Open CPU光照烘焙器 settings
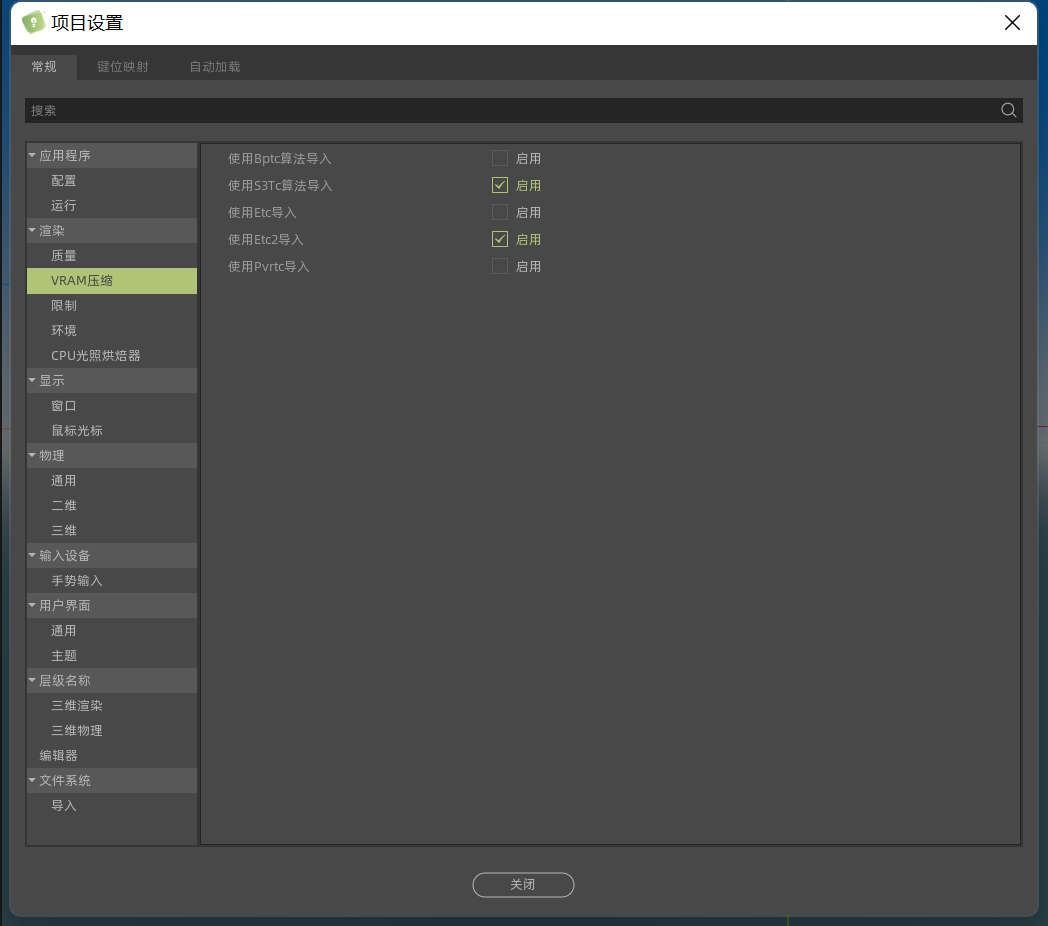 pyautogui.click(x=112, y=356)
